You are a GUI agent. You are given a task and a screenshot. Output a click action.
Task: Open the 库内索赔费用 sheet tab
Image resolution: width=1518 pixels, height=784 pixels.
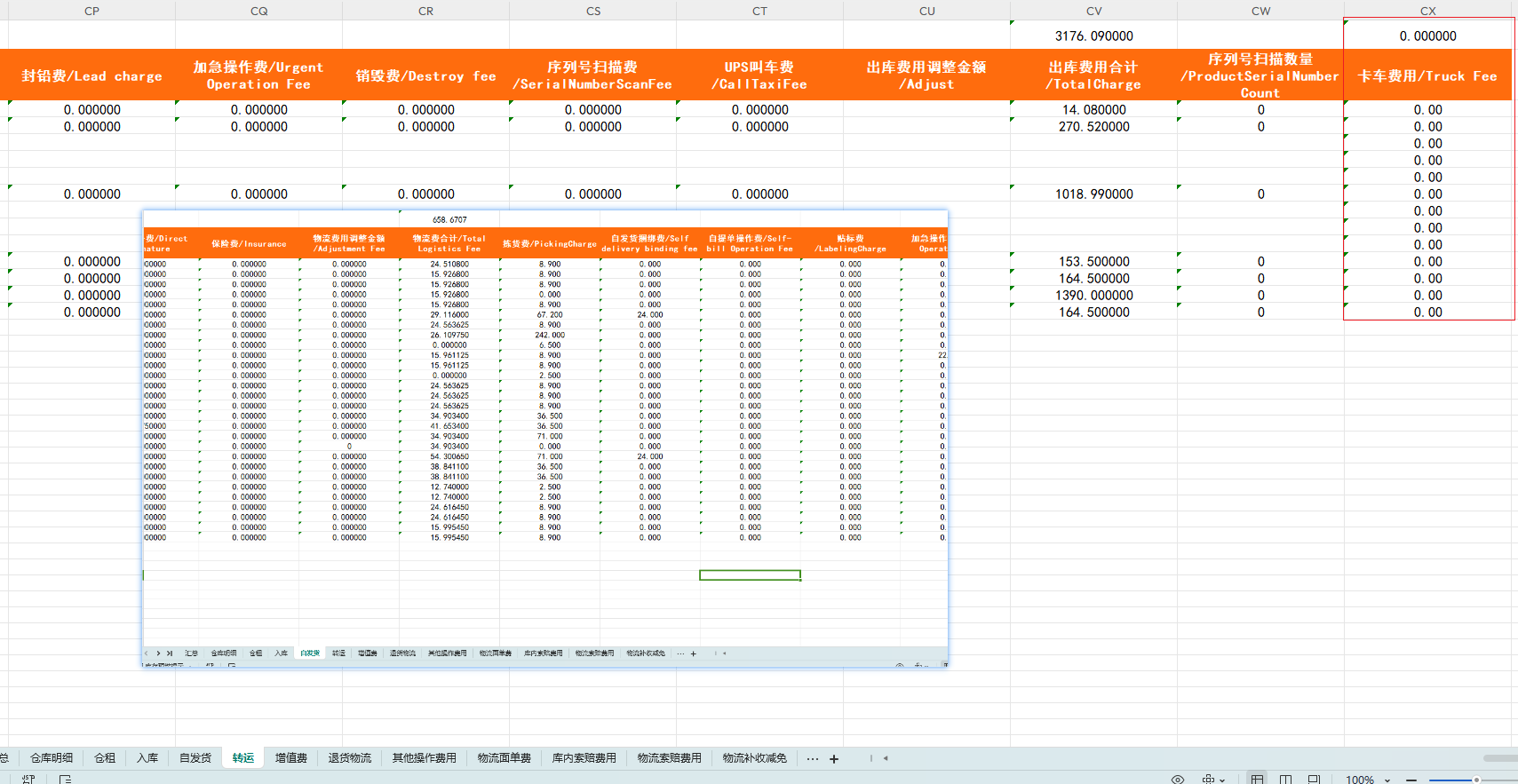point(584,758)
